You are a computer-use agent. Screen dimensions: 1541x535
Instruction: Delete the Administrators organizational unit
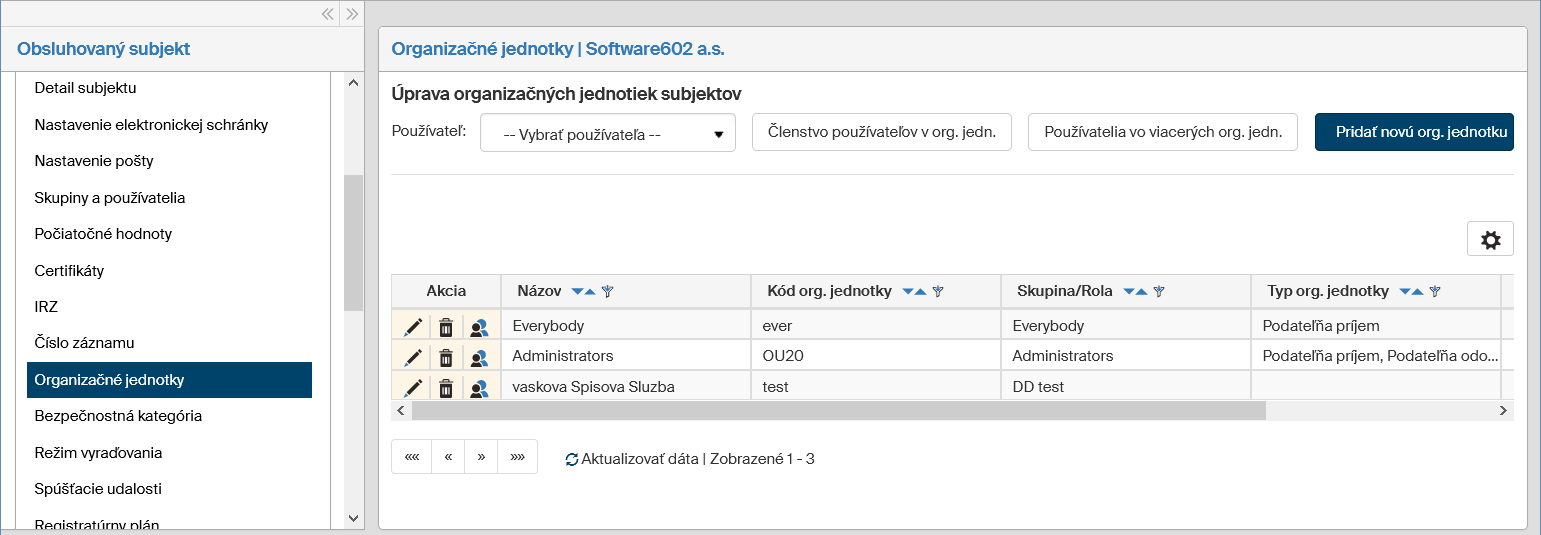(446, 357)
